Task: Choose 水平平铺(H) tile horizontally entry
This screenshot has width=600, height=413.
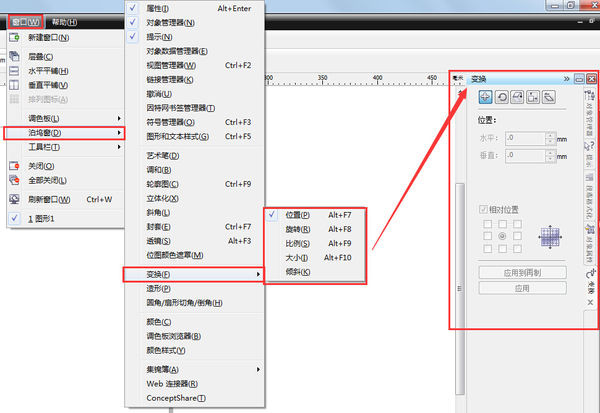Action: click(x=65, y=71)
